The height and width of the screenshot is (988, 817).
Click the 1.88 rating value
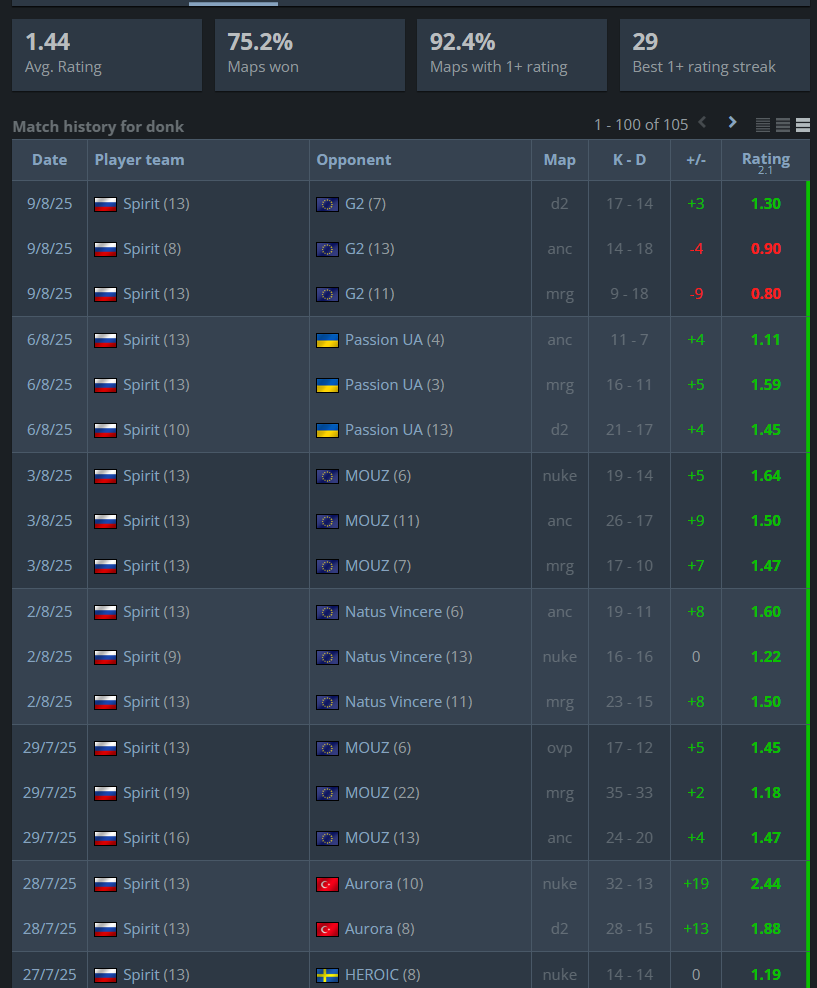coord(765,929)
